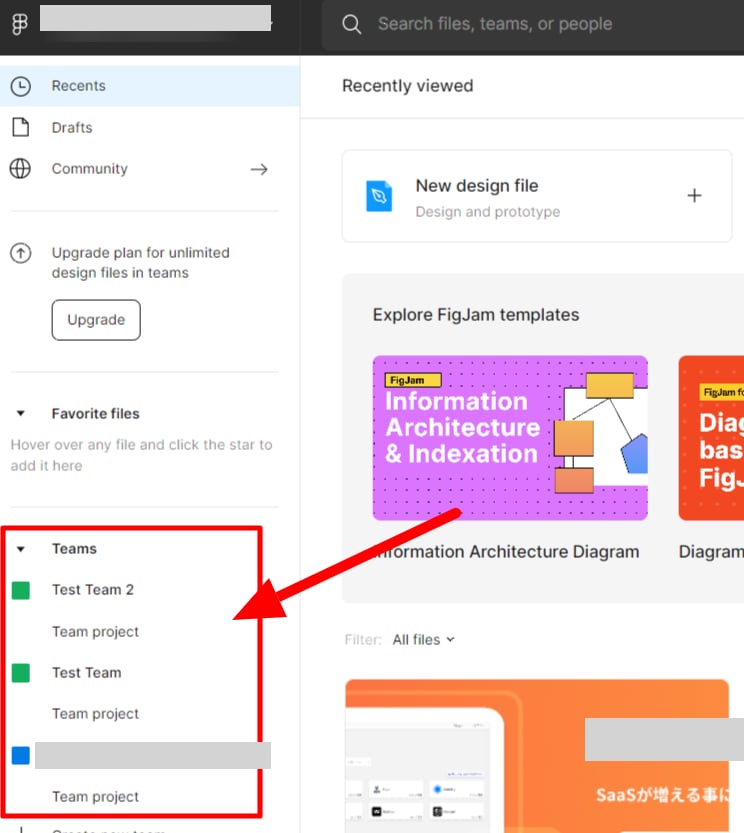
Task: Open Team project under the blue team
Action: pyautogui.click(x=95, y=797)
